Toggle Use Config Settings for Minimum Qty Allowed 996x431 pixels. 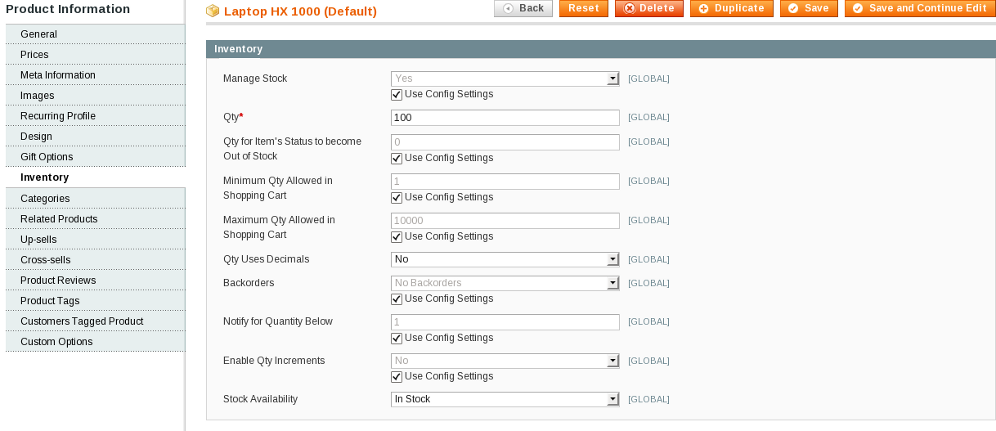[x=396, y=197]
